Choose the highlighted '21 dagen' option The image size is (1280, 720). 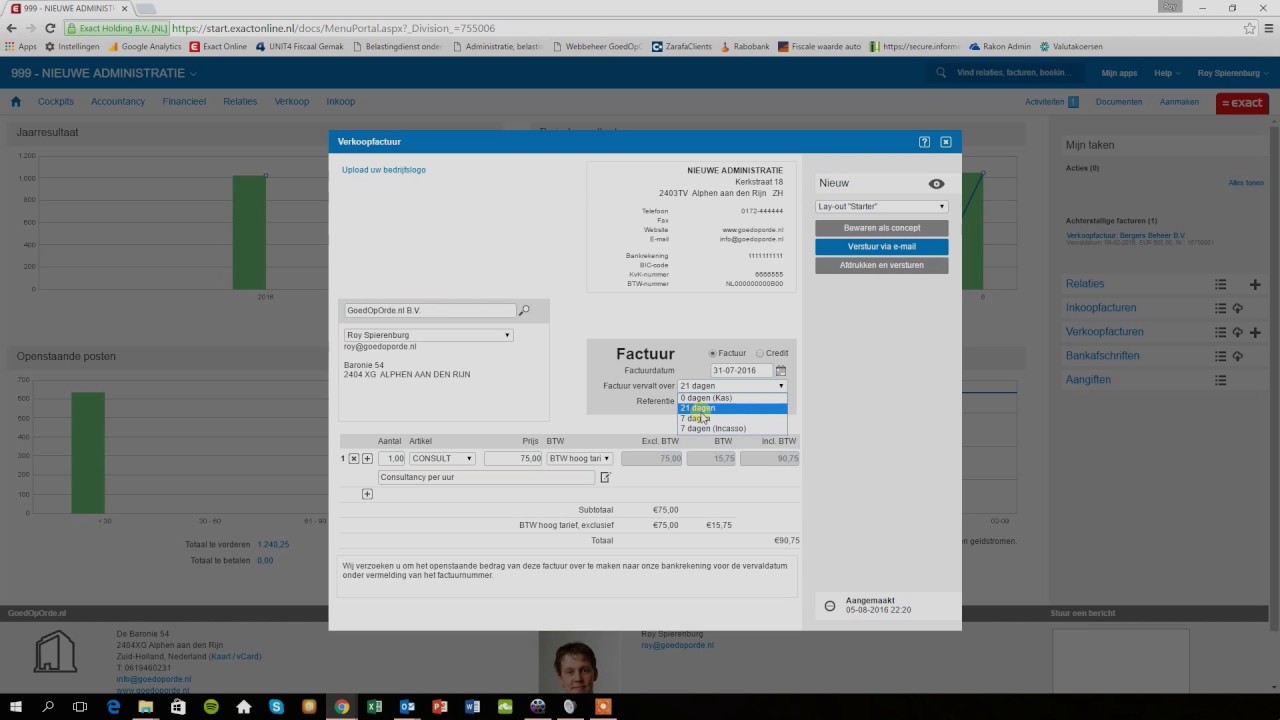pos(733,408)
